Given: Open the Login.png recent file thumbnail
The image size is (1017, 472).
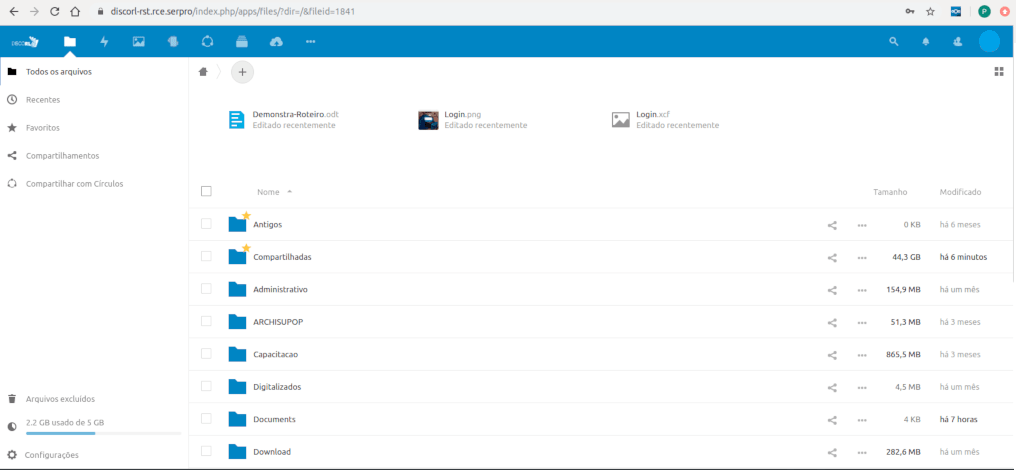Looking at the screenshot, I should (429, 120).
